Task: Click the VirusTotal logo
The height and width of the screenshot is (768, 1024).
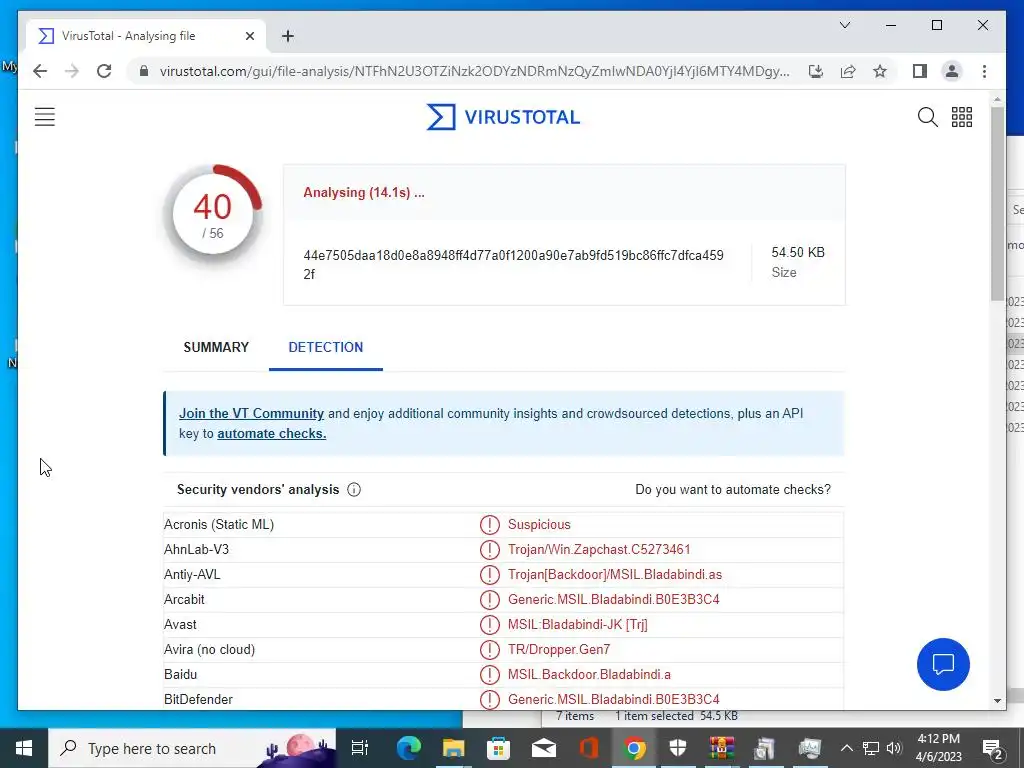Action: tap(503, 117)
